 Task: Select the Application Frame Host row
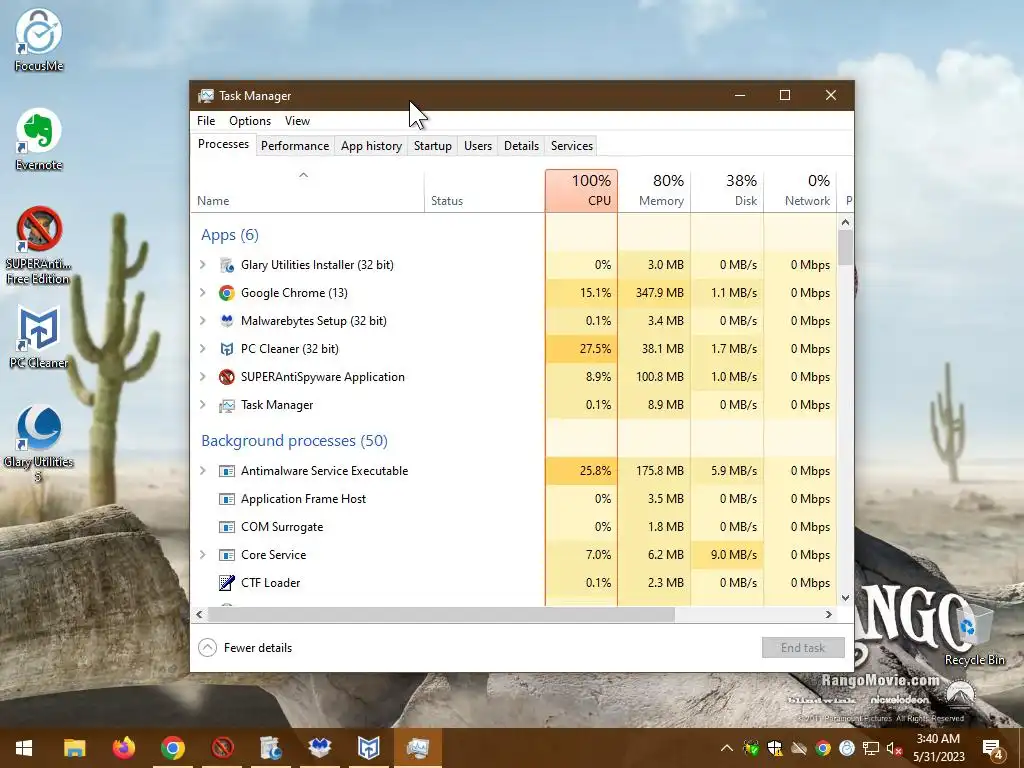[x=514, y=499]
